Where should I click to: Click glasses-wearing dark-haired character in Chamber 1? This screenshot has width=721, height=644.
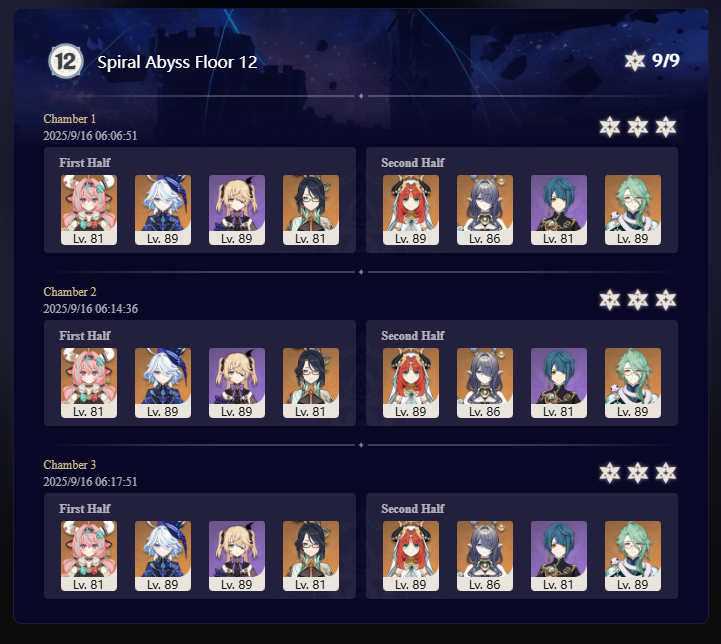click(x=311, y=210)
